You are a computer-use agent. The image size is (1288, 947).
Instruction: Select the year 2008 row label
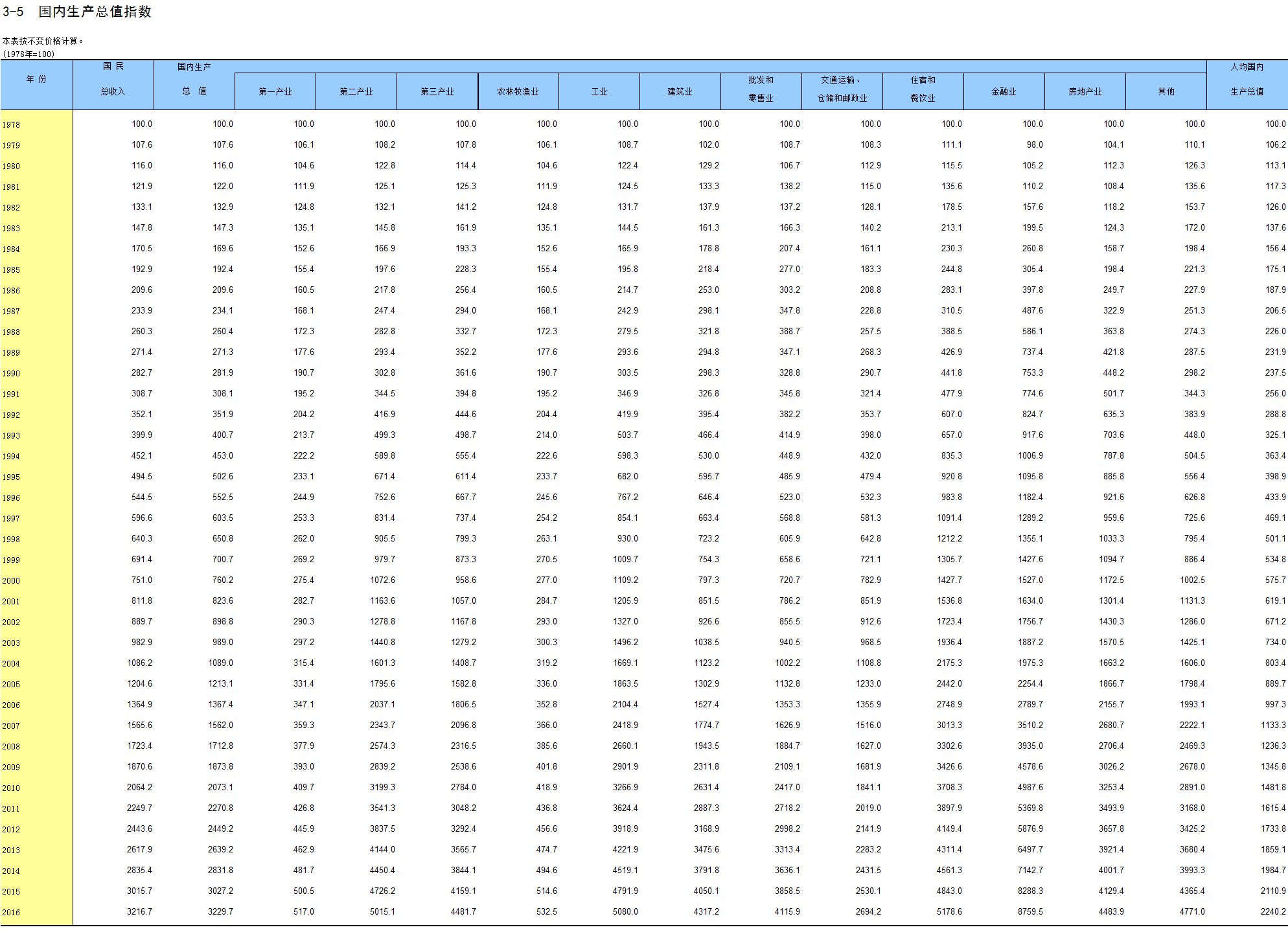click(x=11, y=746)
